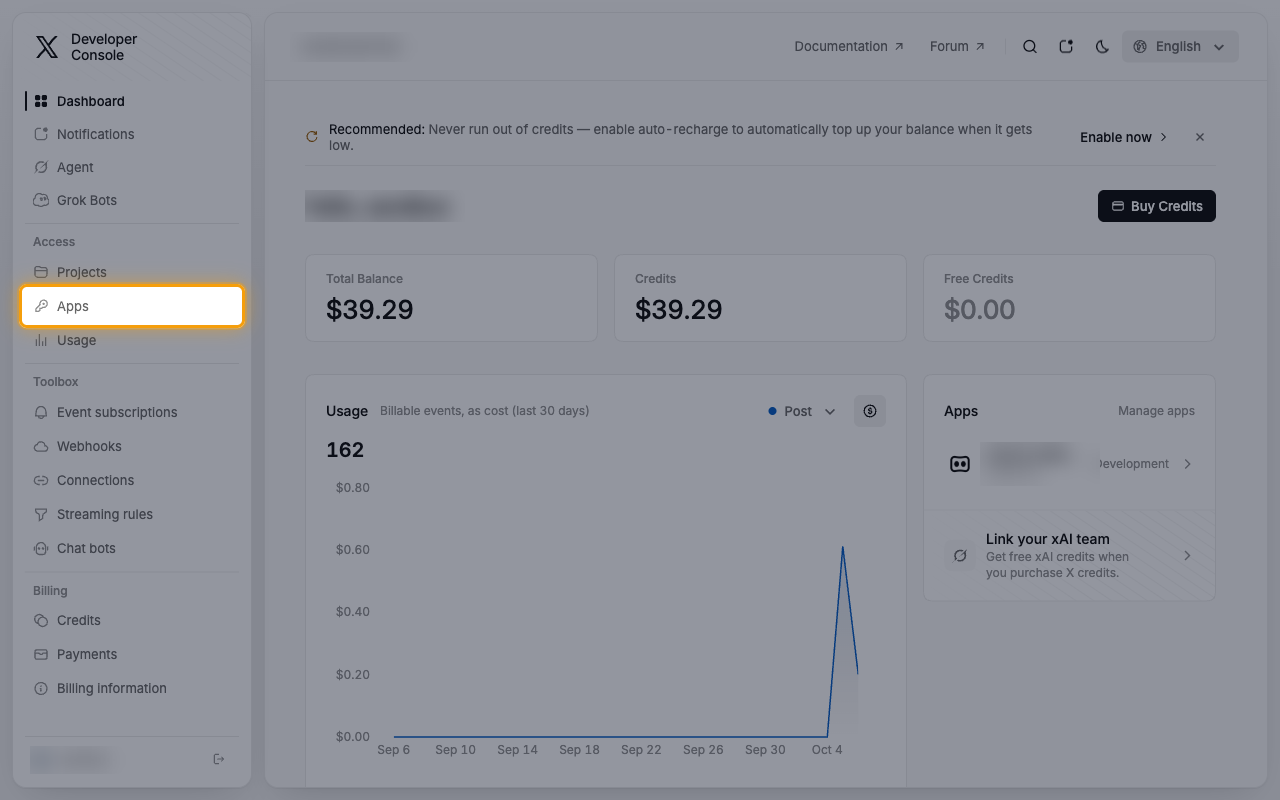Open Usage under Access
This screenshot has width=1280, height=800.
[x=132, y=340]
